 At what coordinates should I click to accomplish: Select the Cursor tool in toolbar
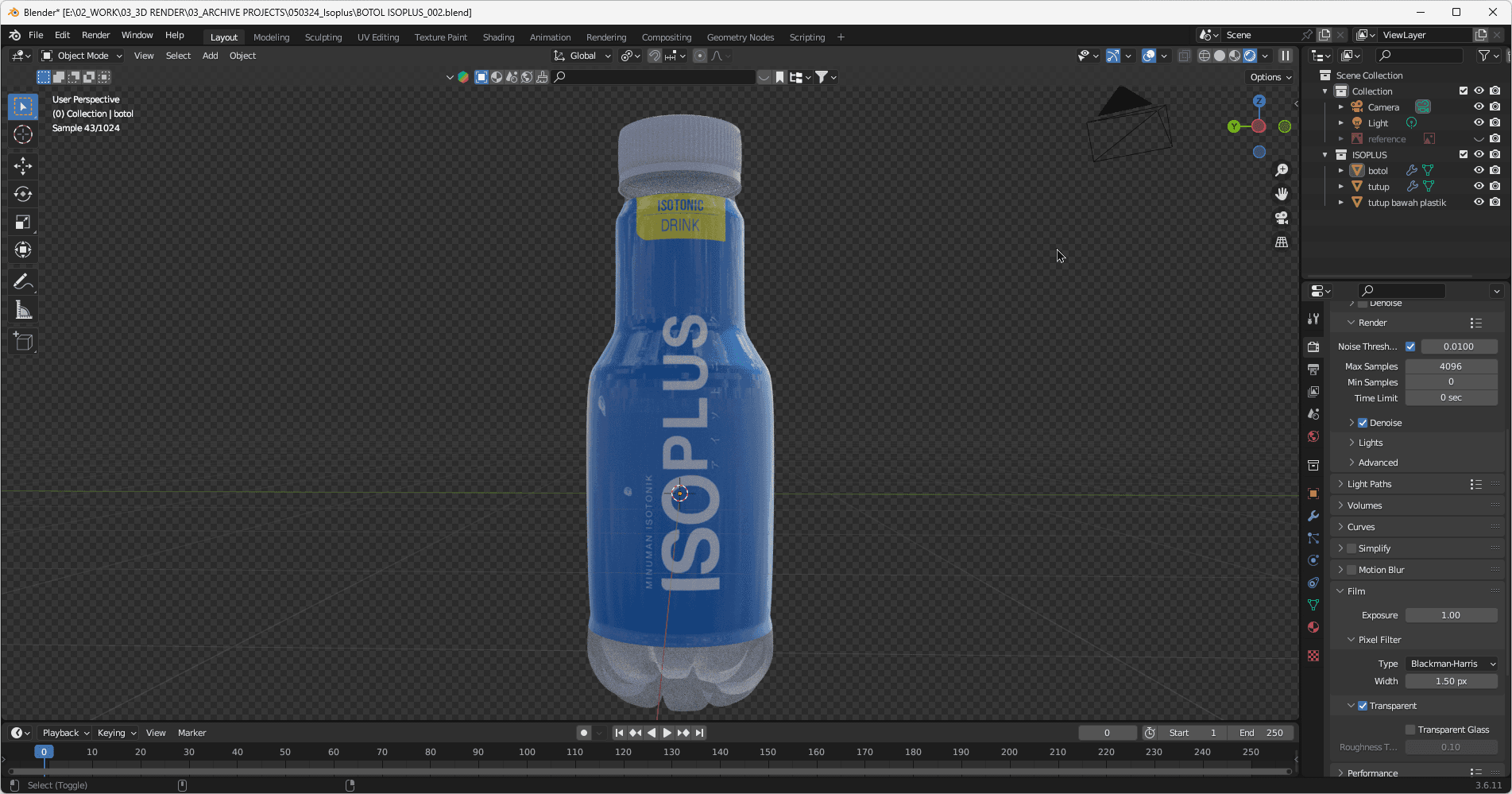(23, 134)
